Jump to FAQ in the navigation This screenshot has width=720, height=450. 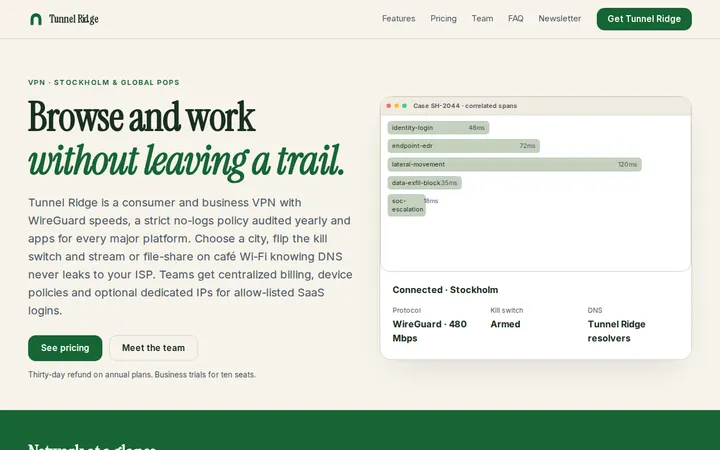(516, 18)
